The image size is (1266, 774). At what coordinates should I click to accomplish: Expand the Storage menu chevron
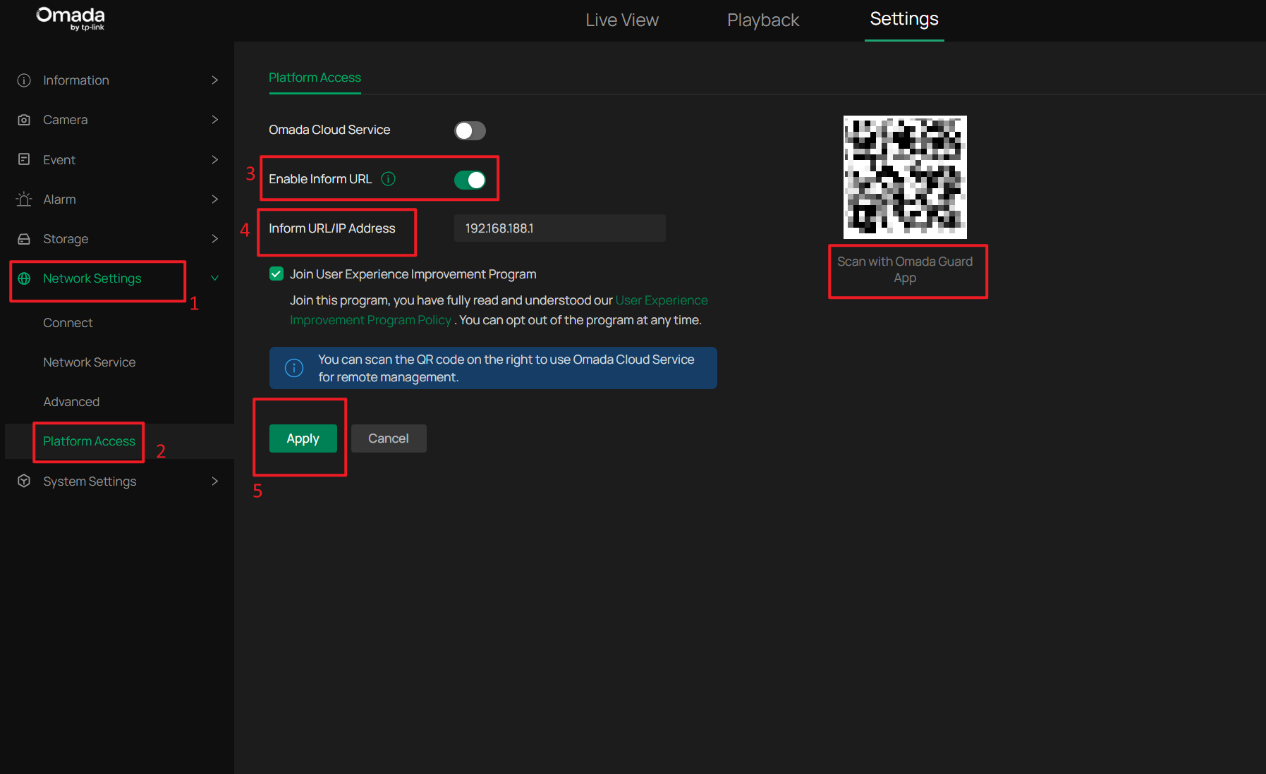(x=214, y=239)
